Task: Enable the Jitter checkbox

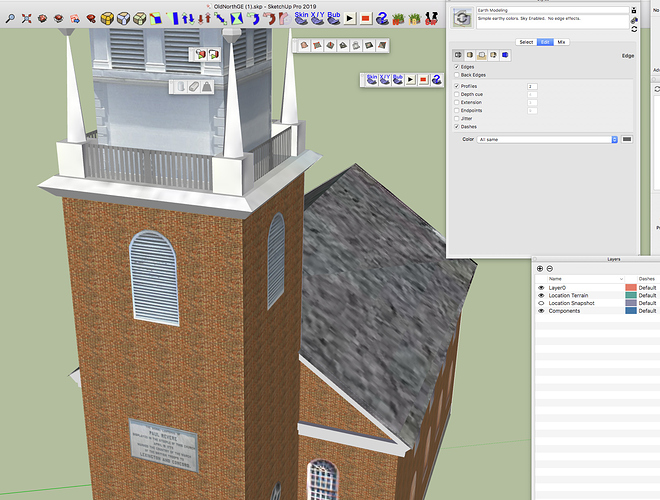Action: tap(457, 119)
